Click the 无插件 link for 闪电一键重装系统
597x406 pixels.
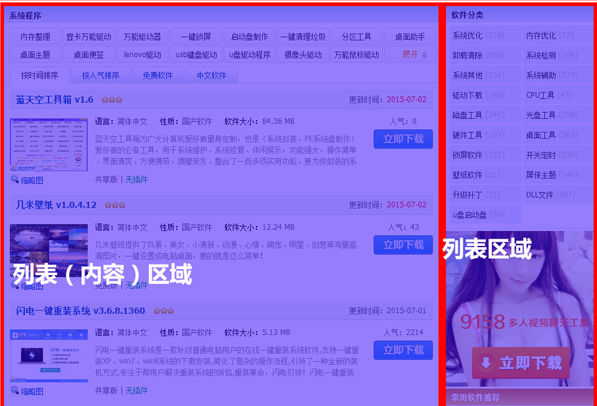point(136,390)
